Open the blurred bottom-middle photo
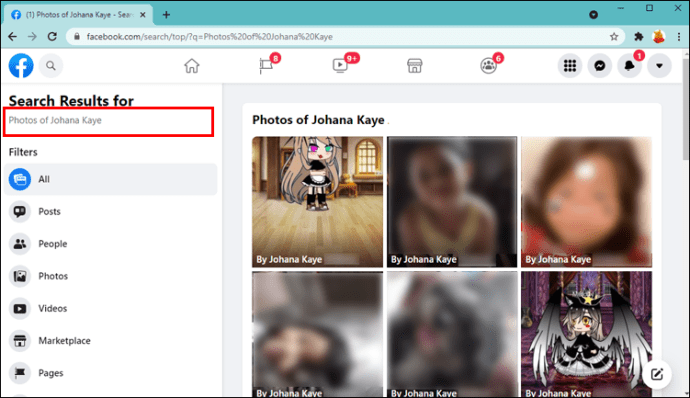 (452, 334)
